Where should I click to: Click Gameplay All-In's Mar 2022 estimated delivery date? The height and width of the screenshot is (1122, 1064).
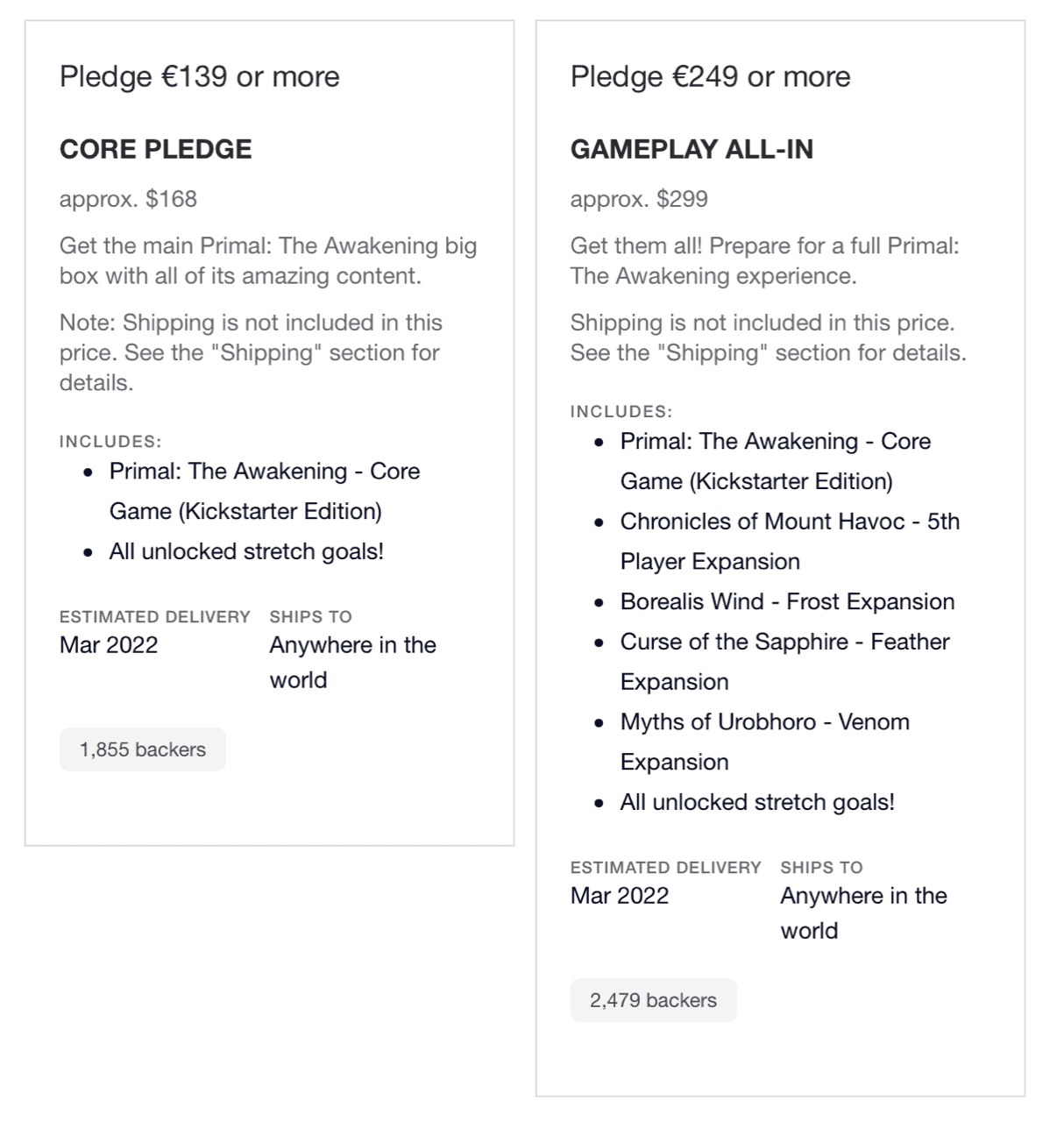(x=620, y=896)
